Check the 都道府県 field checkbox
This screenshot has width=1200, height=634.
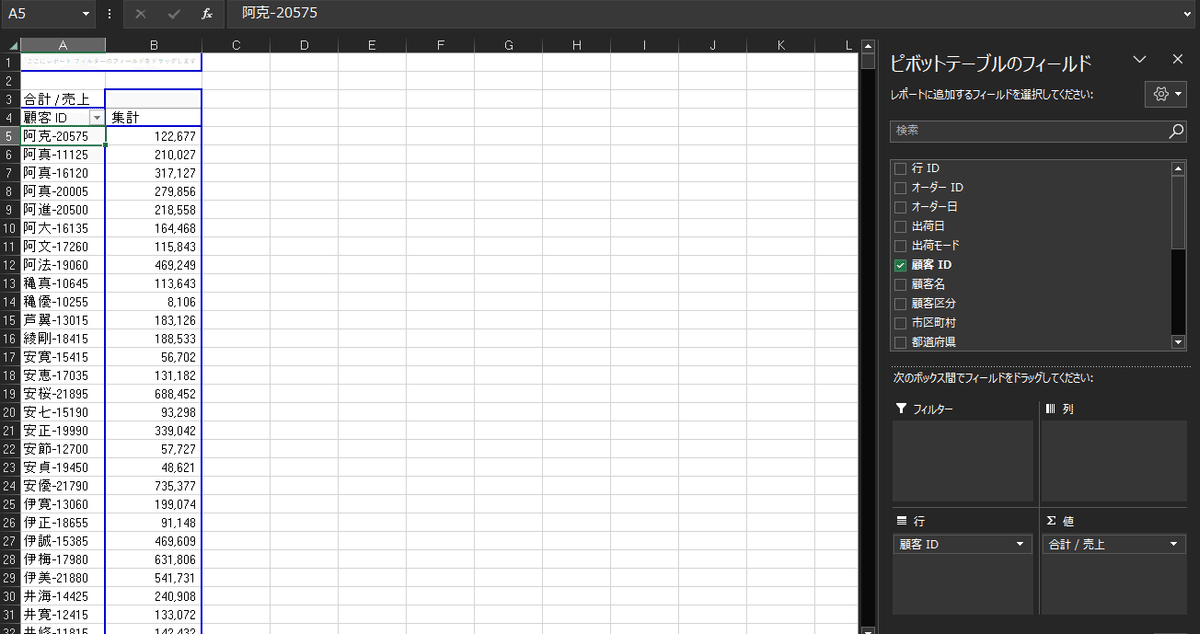[900, 342]
